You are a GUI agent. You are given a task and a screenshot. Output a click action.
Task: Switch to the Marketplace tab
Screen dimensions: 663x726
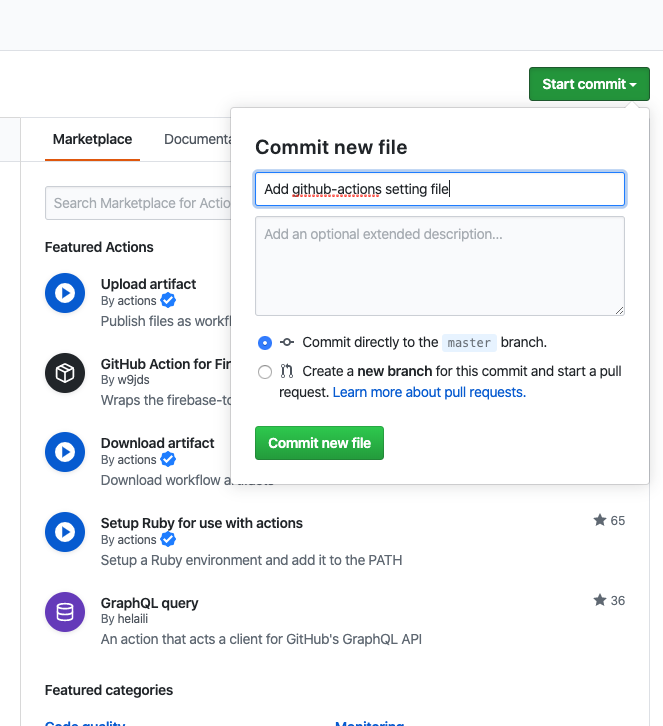[x=92, y=139]
